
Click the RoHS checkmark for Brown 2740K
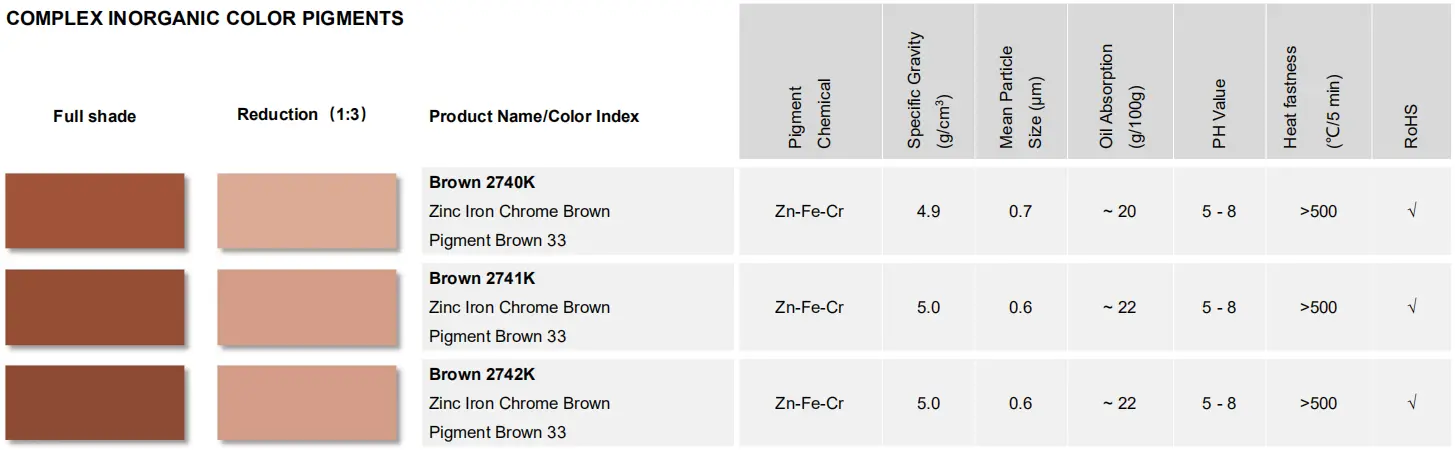pos(1411,211)
